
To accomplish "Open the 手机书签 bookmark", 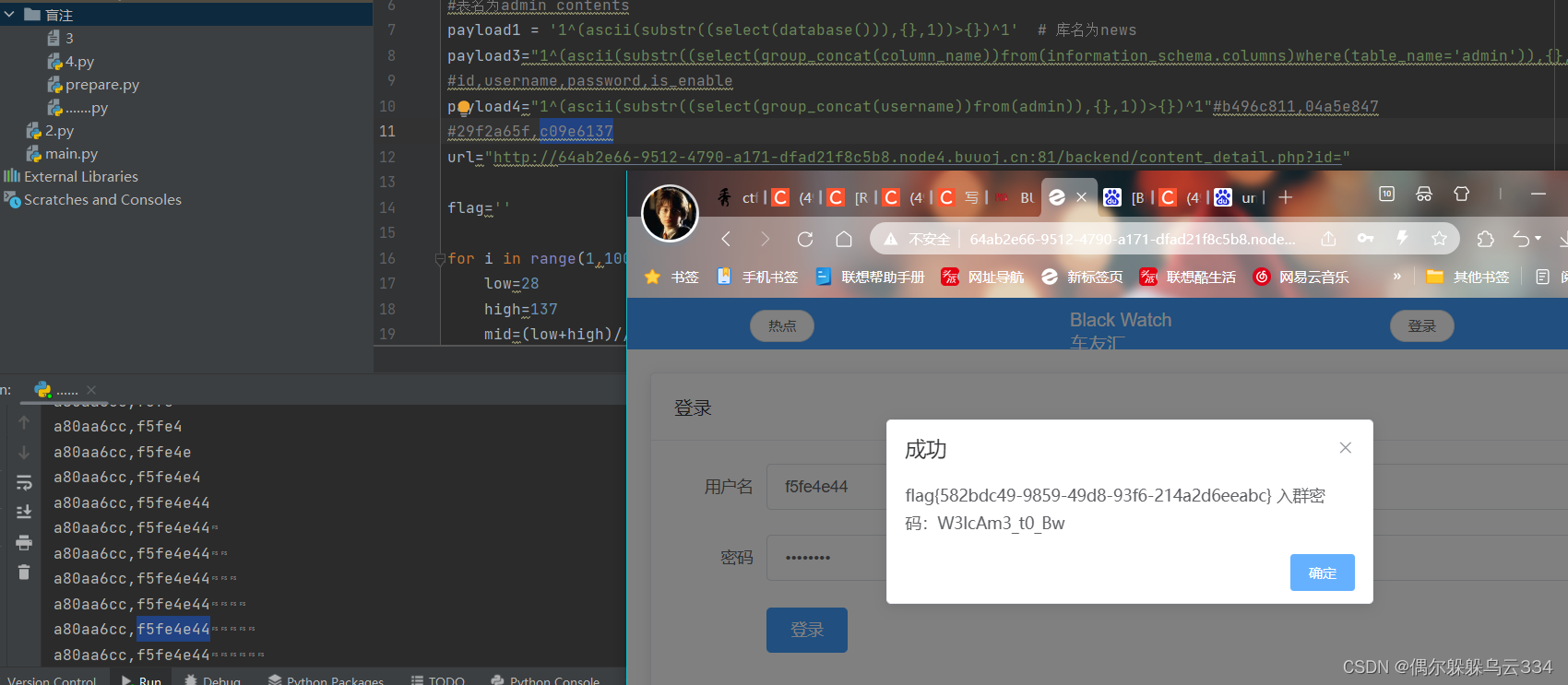I will 757,277.
